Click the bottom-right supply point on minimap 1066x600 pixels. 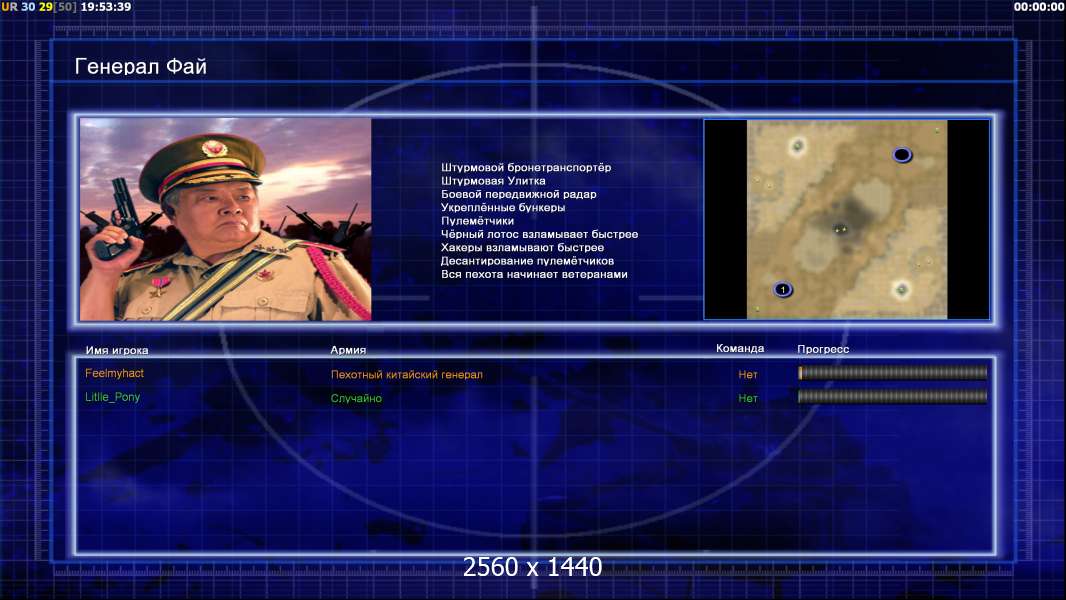pos(901,289)
